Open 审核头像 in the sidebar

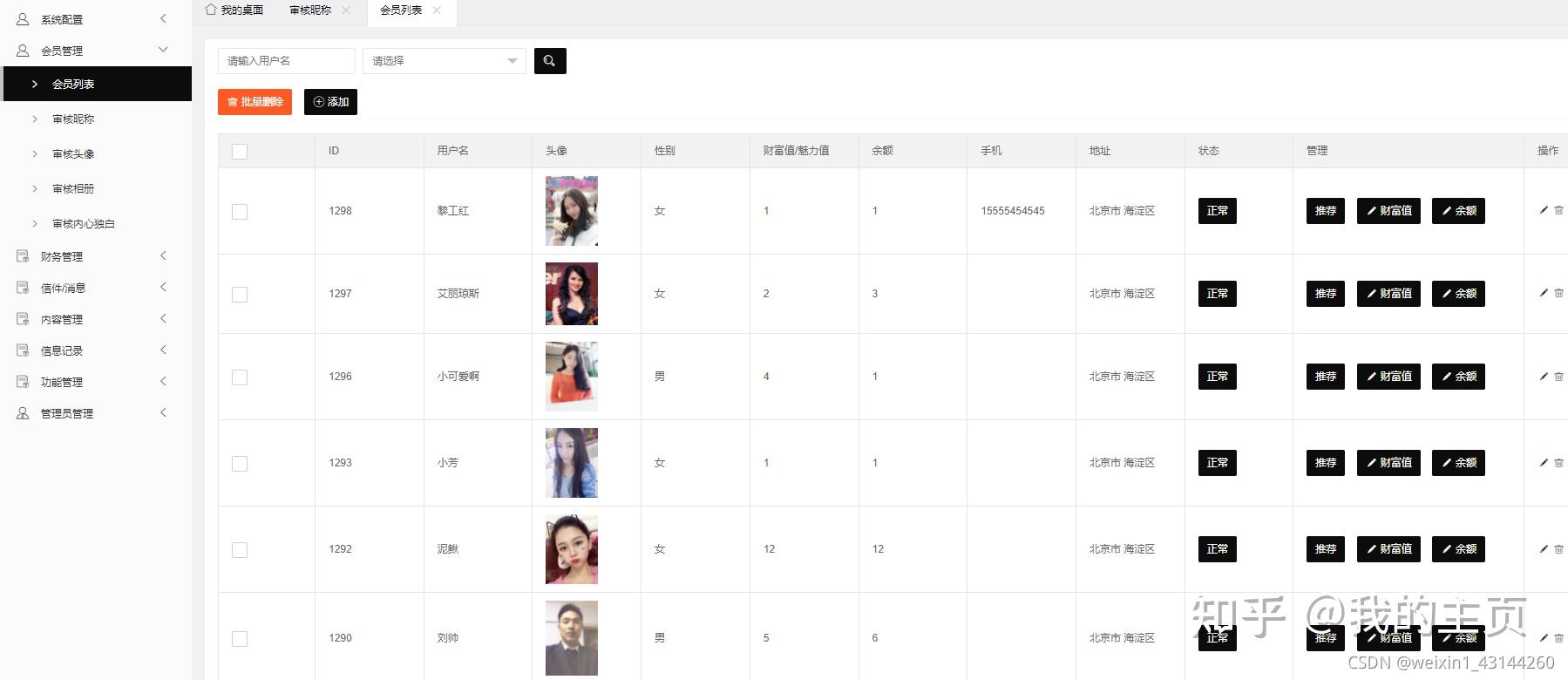73,154
